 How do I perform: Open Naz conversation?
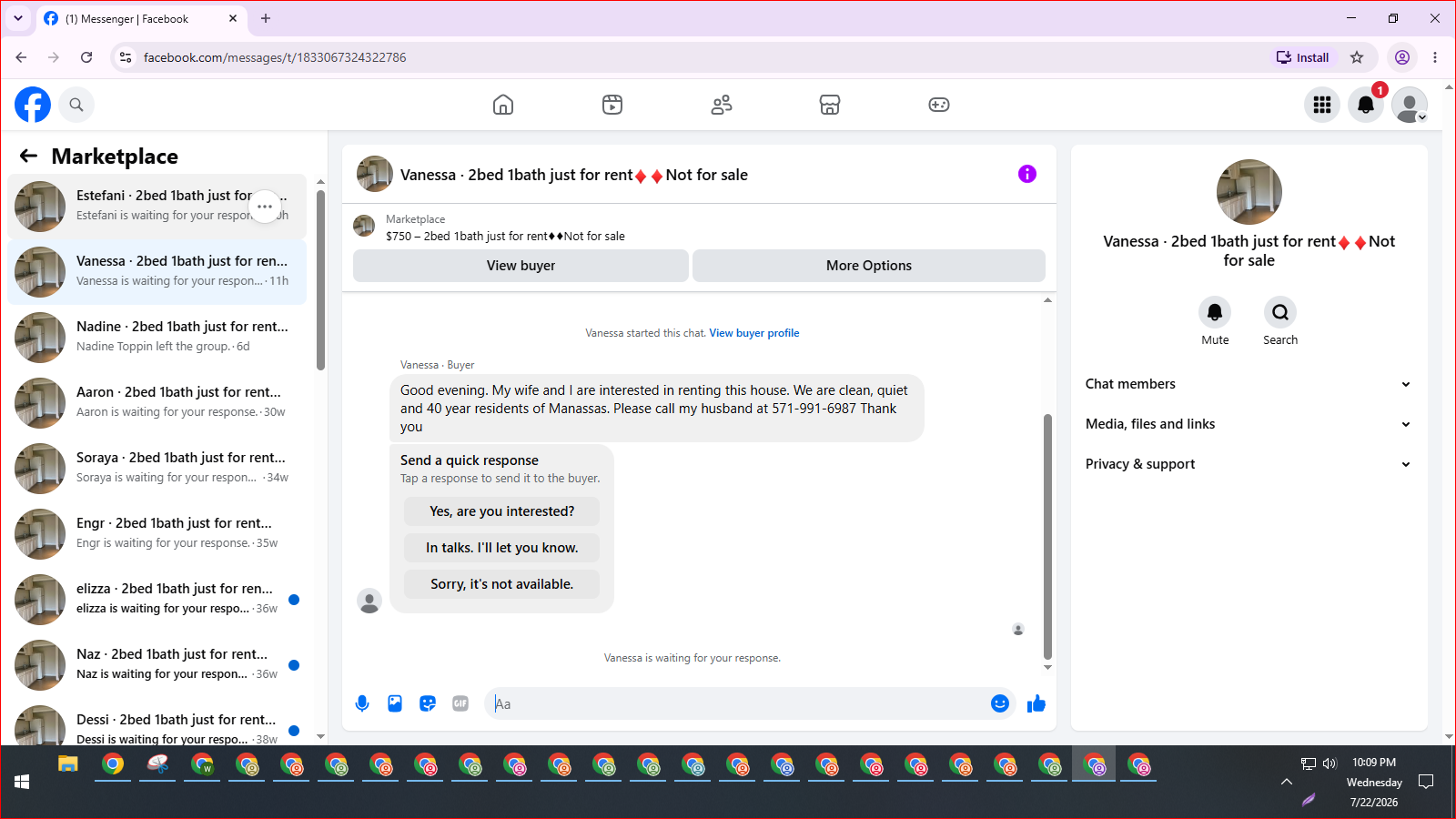pos(157,665)
